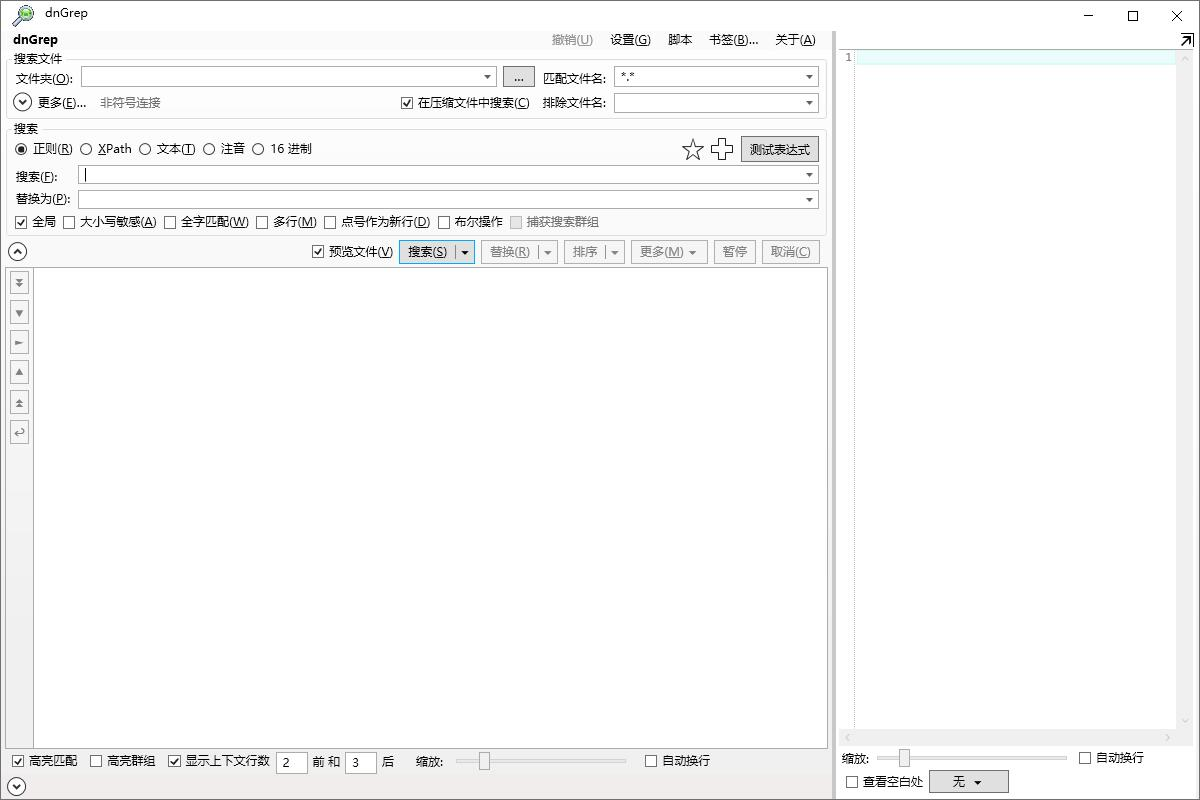Screen dimensions: 1200x800
Task: Click the expand-all double down arrow icon
Action: pyautogui.click(x=19, y=283)
